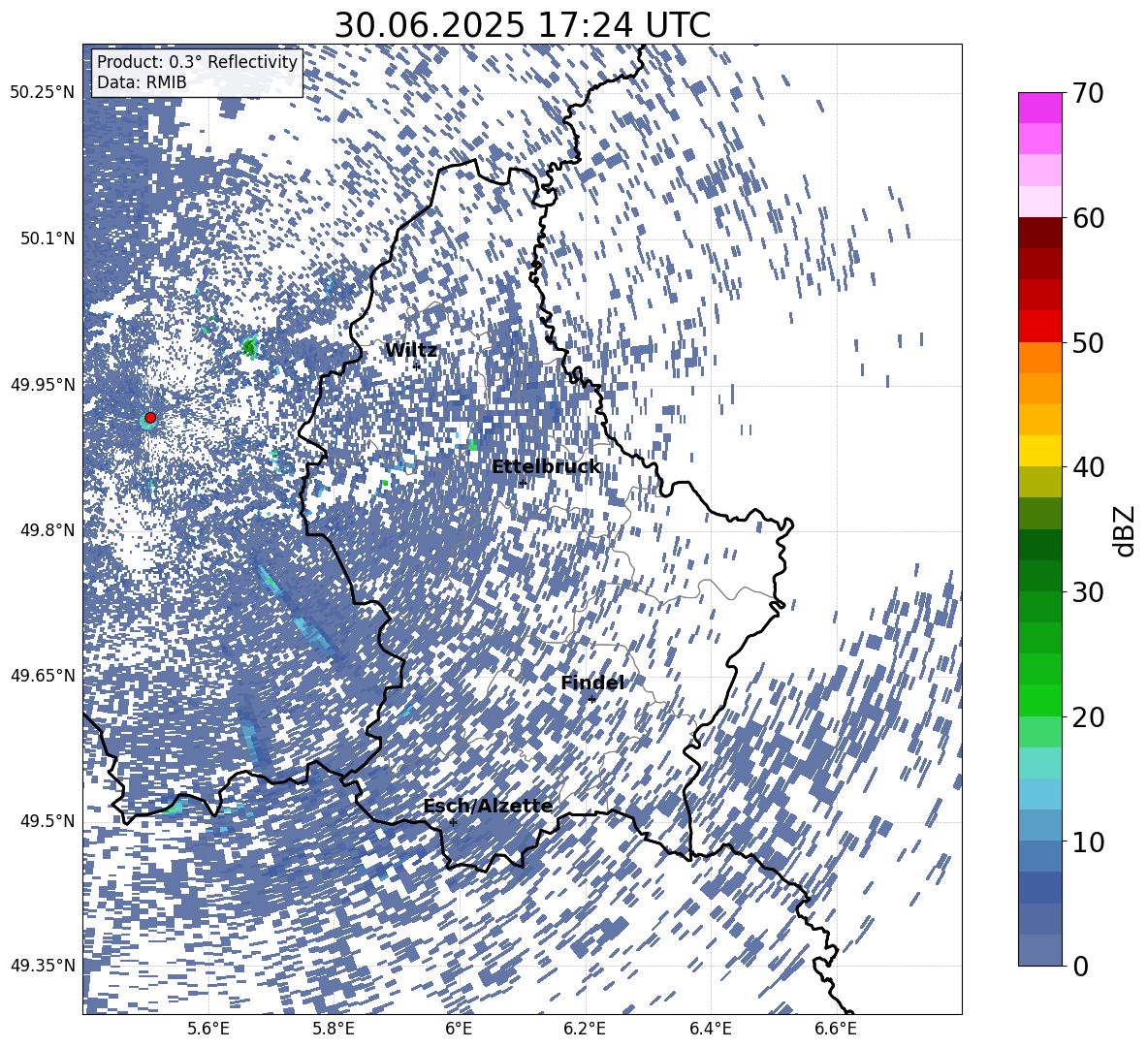Click the bright red 50 dBZ swatch
Viewport: 1148px width, 1048px height.
tap(1039, 327)
